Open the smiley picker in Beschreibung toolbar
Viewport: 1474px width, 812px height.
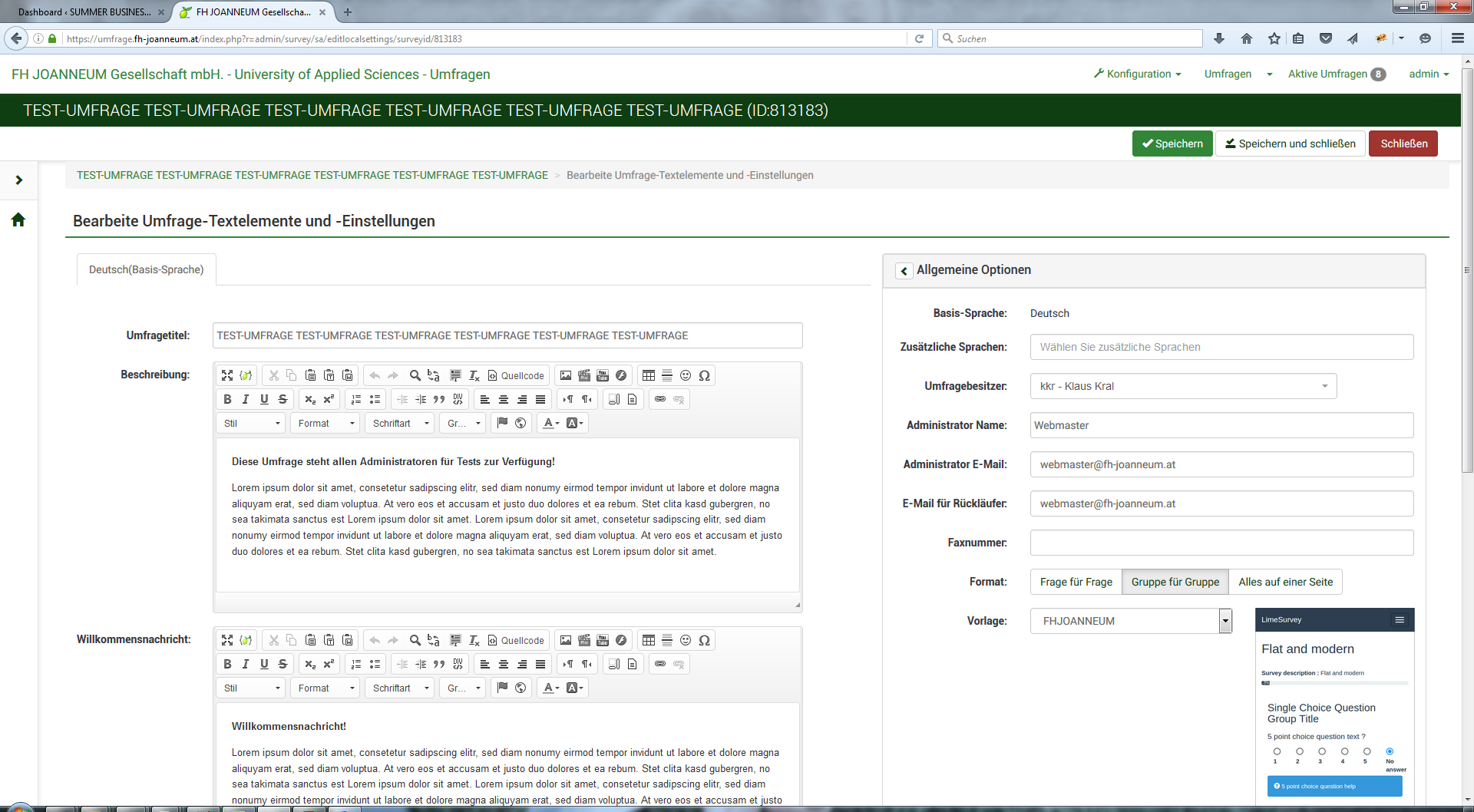point(686,375)
